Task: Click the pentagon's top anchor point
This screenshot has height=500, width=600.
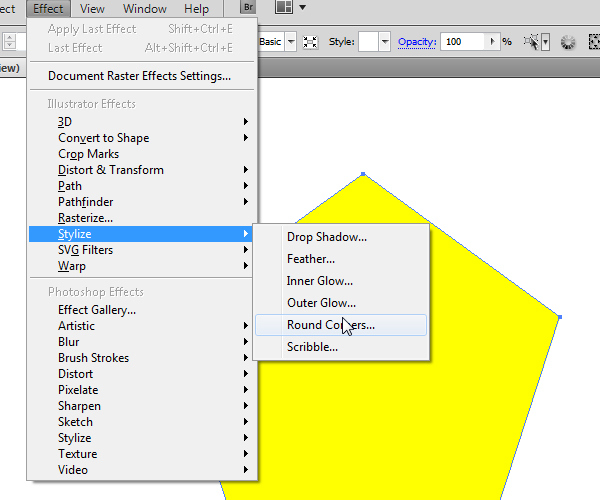Action: click(363, 174)
